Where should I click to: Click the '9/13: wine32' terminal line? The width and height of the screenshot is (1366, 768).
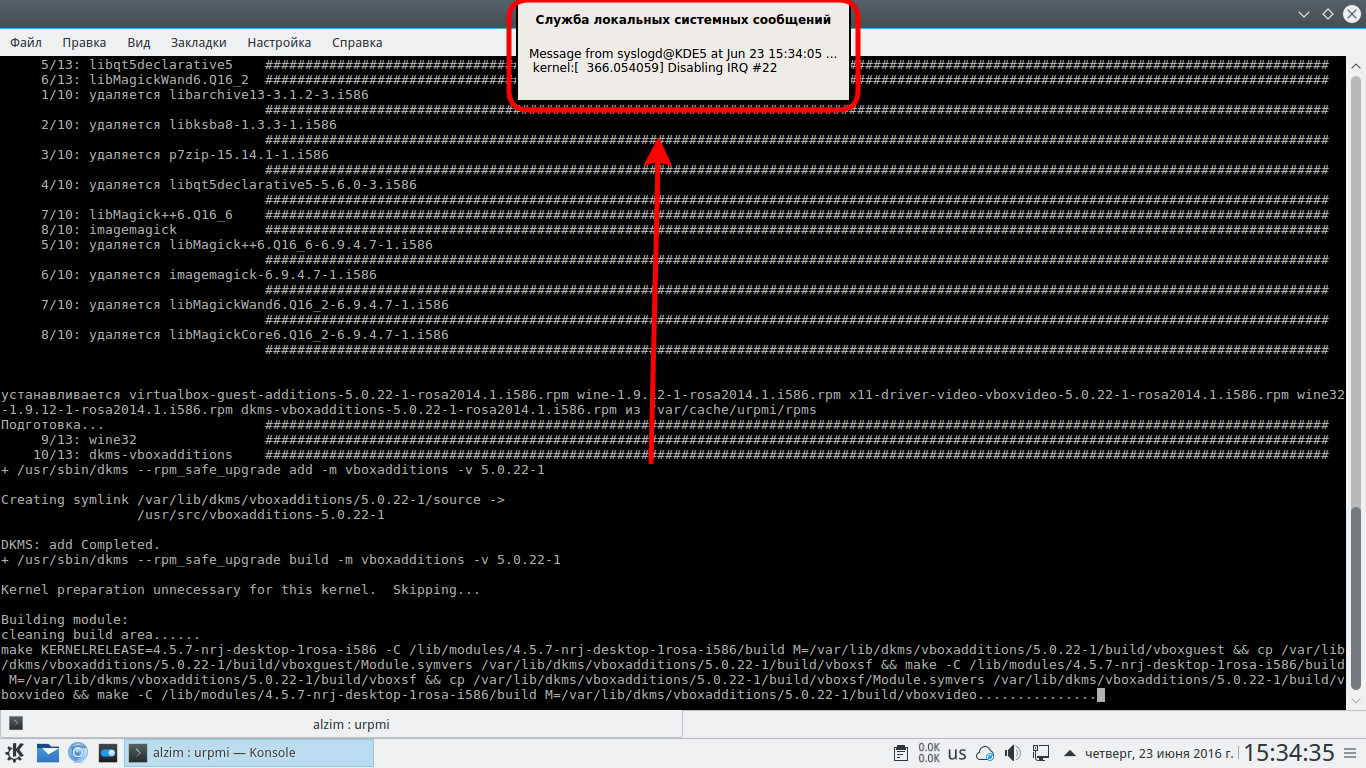(89, 440)
